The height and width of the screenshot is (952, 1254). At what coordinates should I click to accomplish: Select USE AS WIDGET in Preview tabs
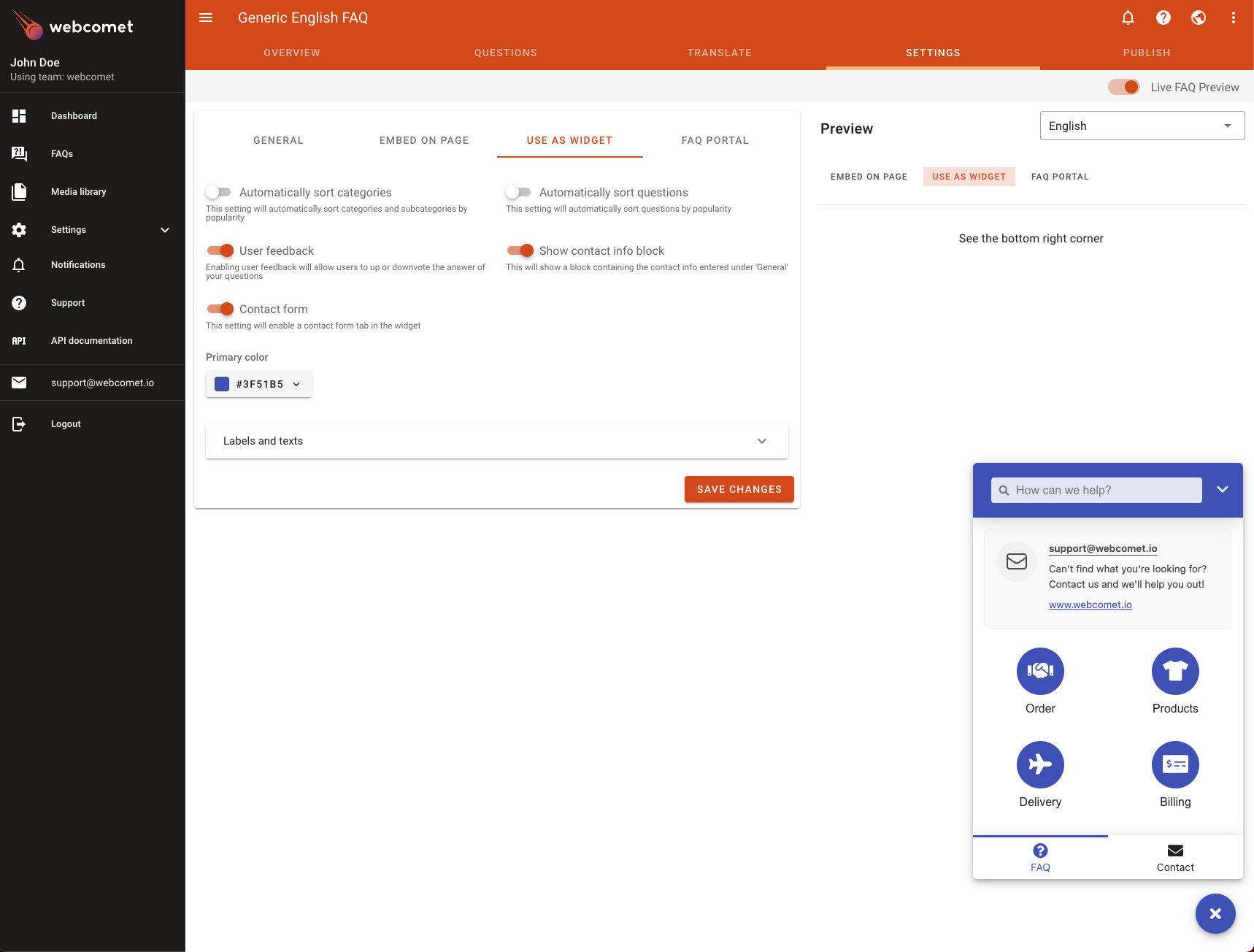click(969, 177)
